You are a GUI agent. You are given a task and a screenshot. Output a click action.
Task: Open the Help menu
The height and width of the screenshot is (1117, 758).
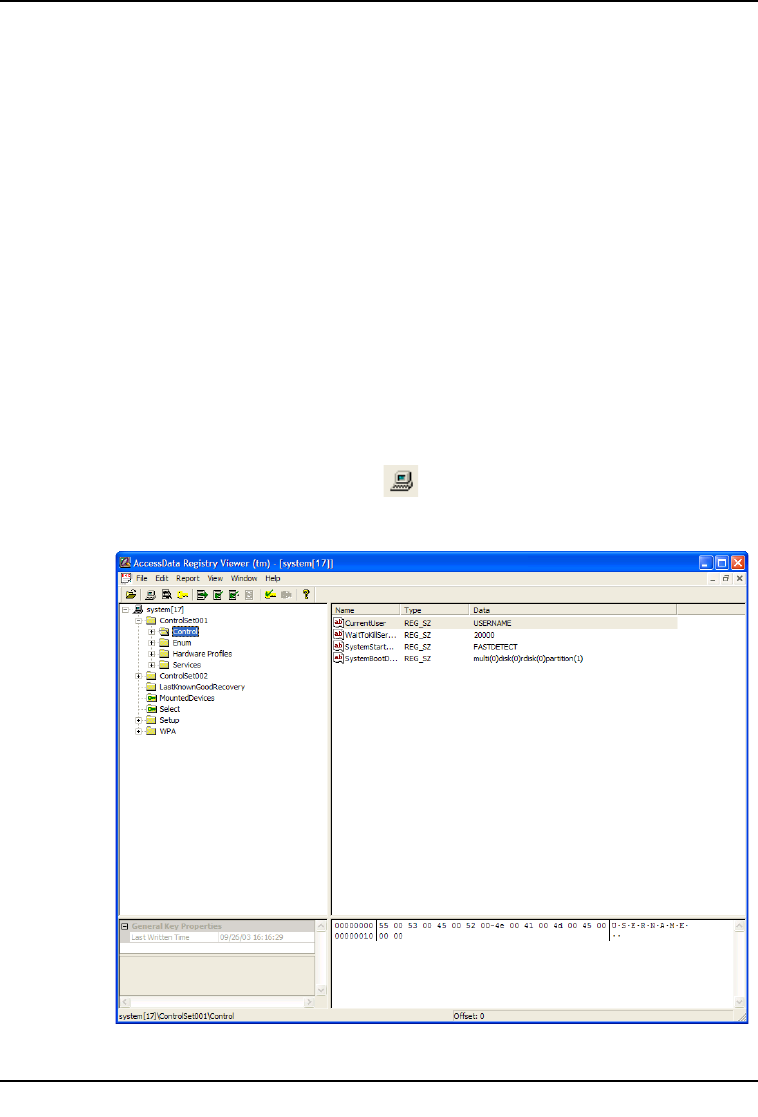[273, 578]
